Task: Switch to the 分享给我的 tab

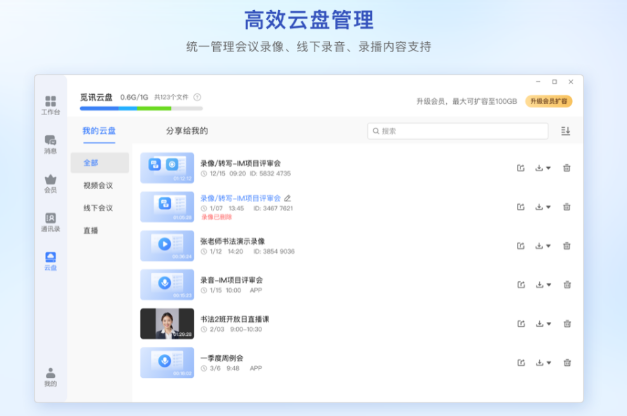Action: tap(187, 131)
